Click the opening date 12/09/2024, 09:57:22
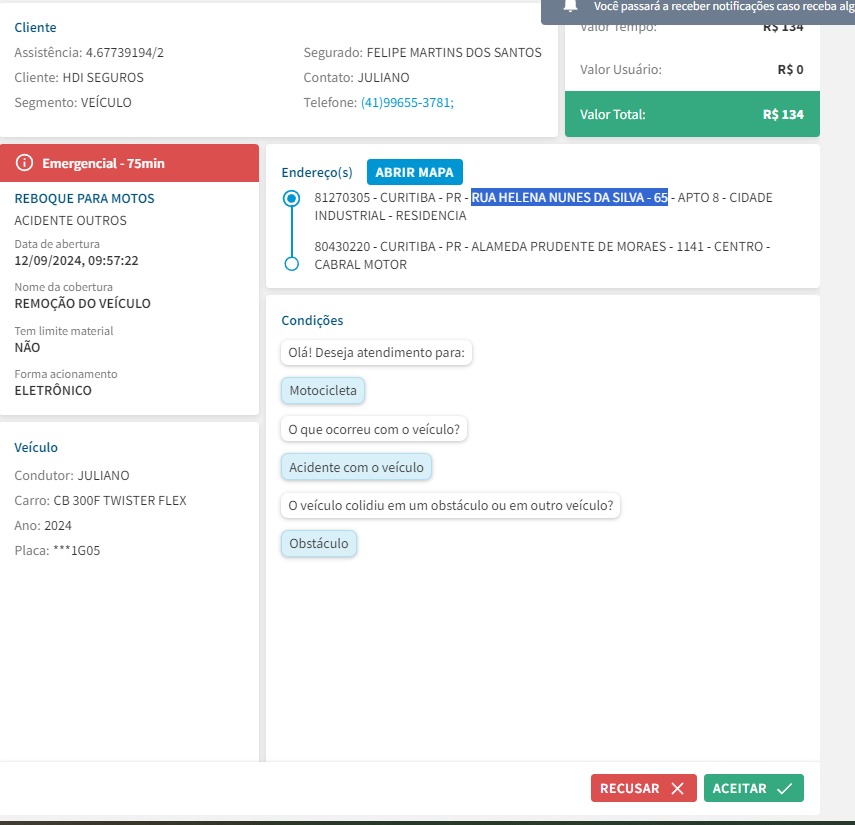 pos(76,261)
